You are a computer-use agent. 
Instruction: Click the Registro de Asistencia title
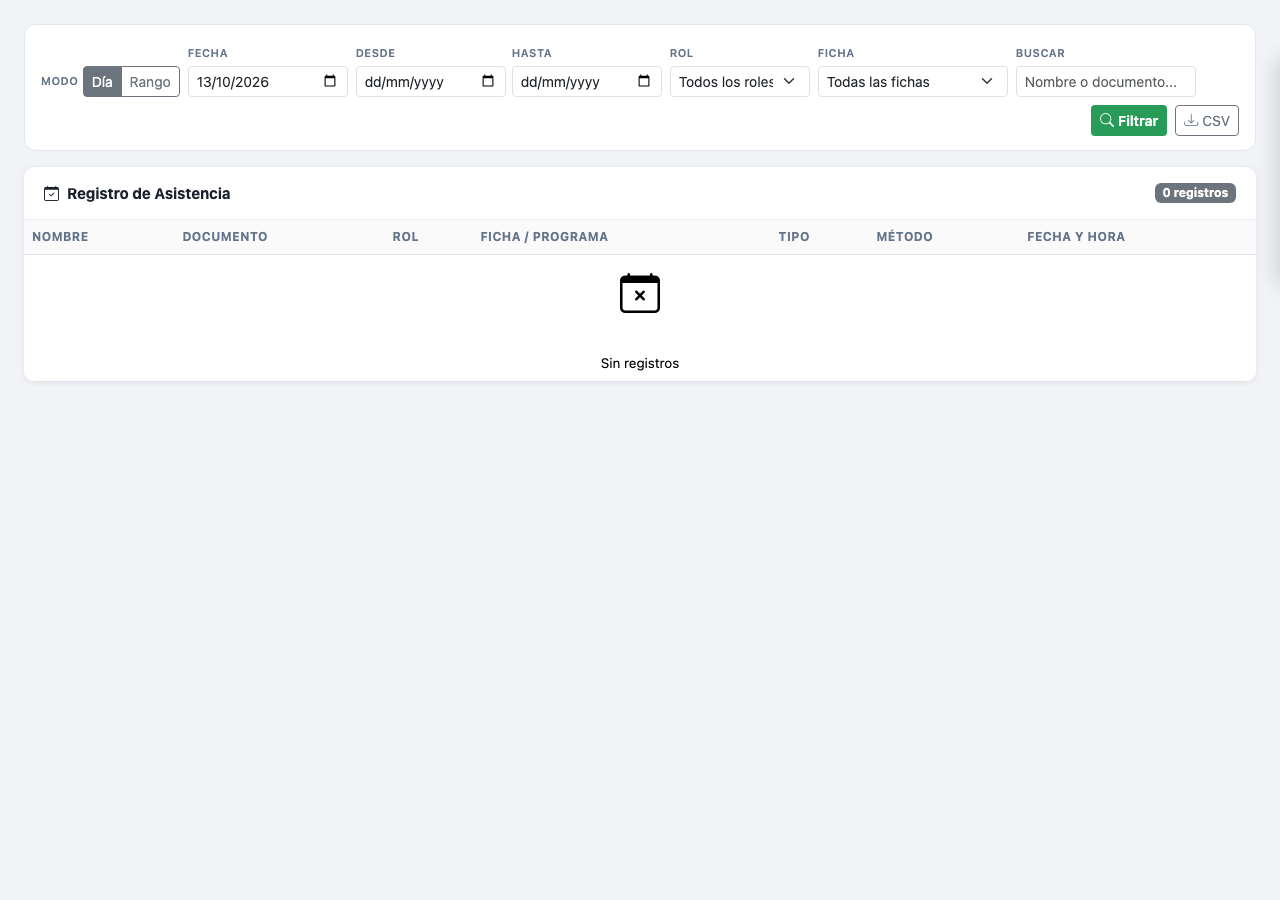[149, 194]
